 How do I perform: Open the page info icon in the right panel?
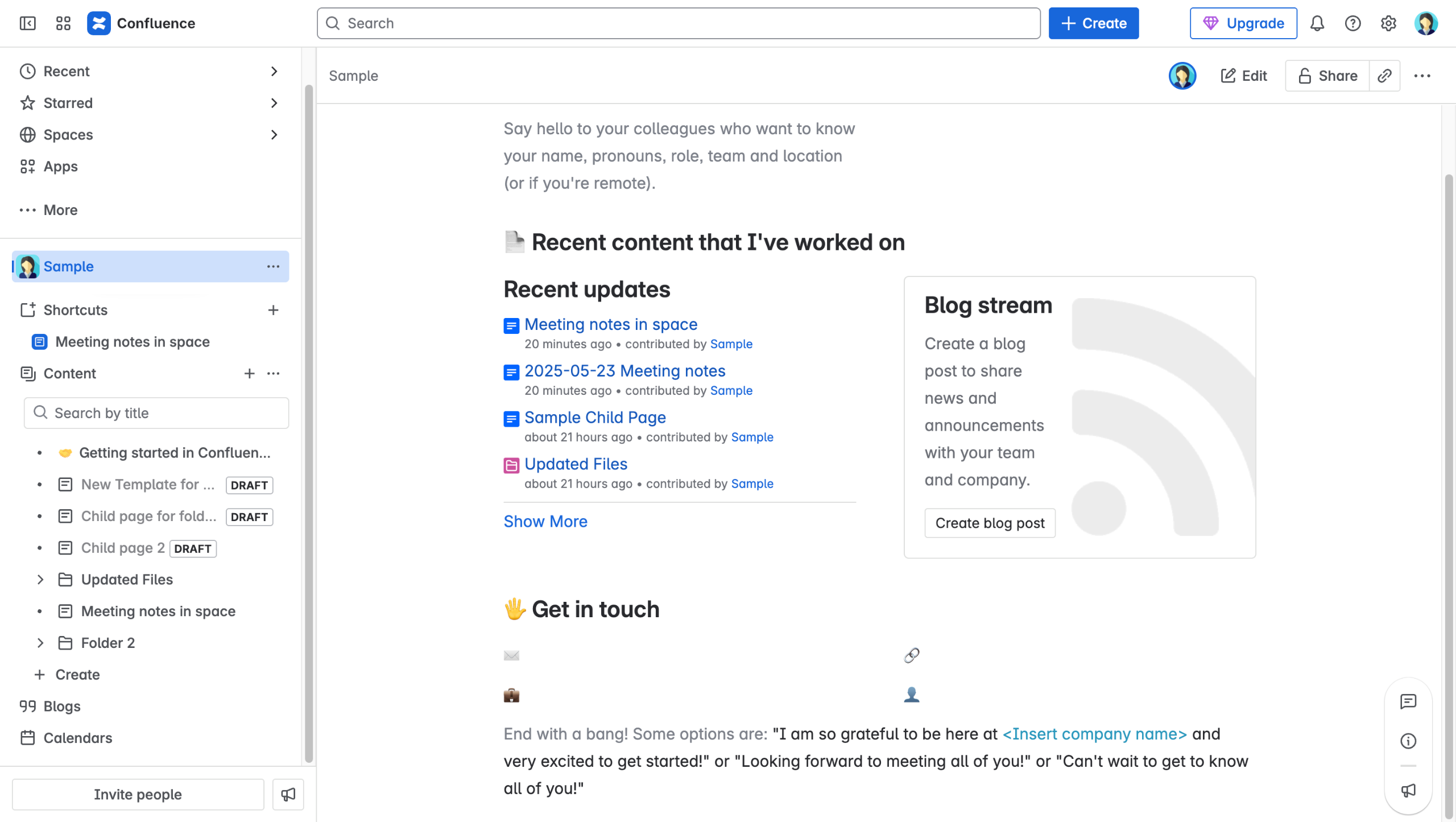[1408, 741]
